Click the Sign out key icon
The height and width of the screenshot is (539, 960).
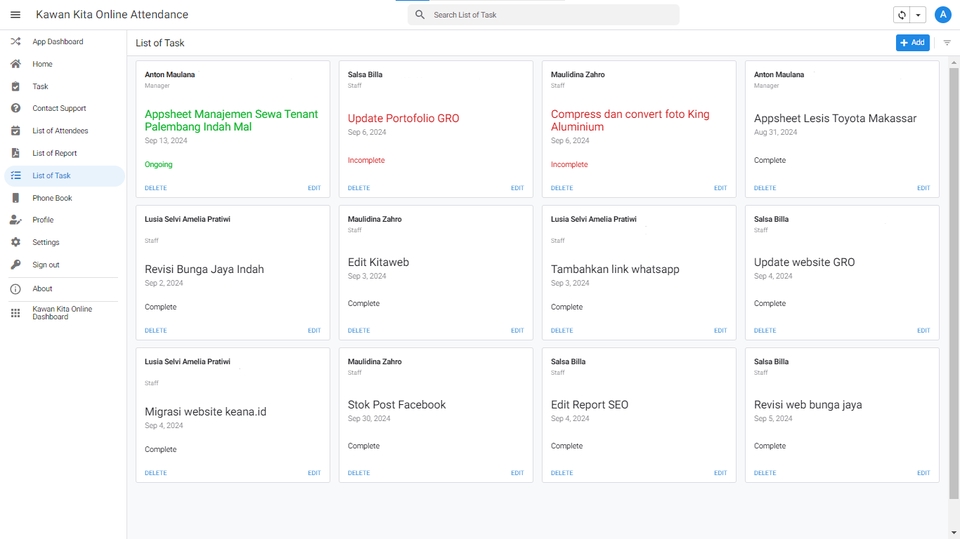coord(15,265)
